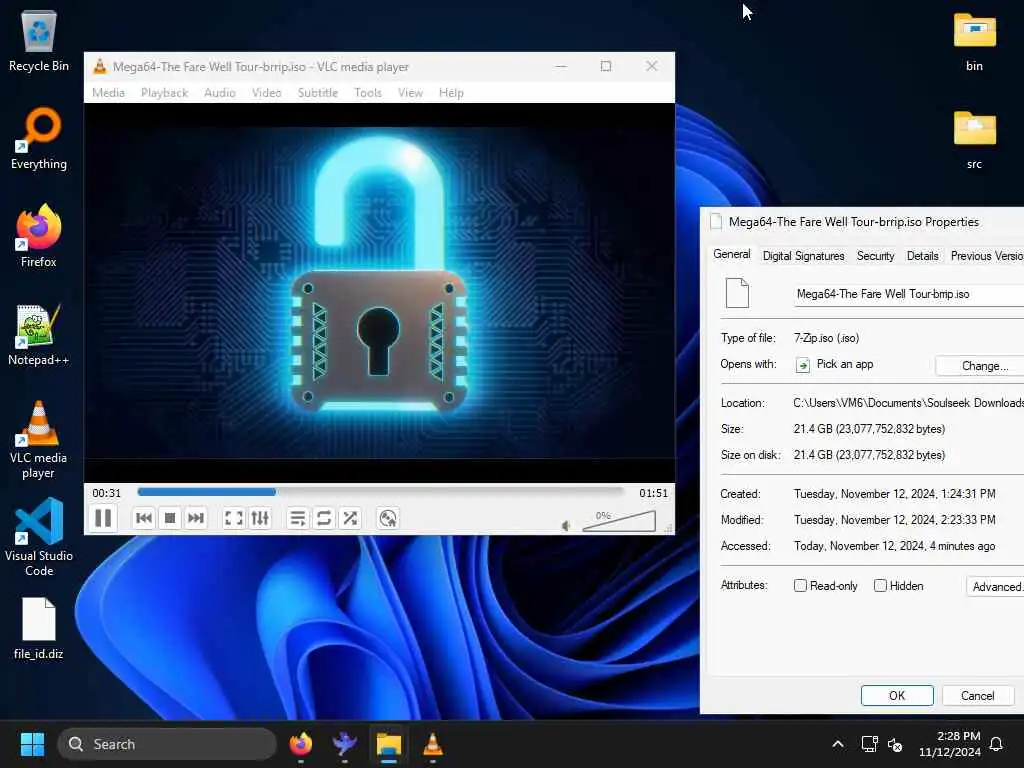
Task: Open the VLC Playback menu
Action: [165, 93]
